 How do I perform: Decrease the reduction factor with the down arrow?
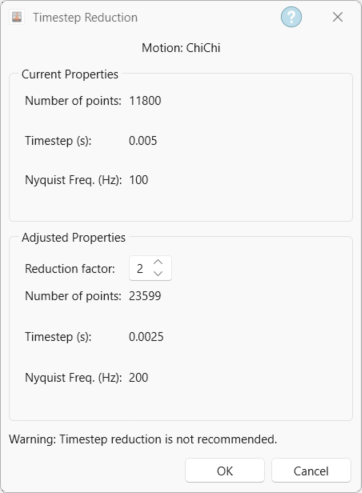158,274
